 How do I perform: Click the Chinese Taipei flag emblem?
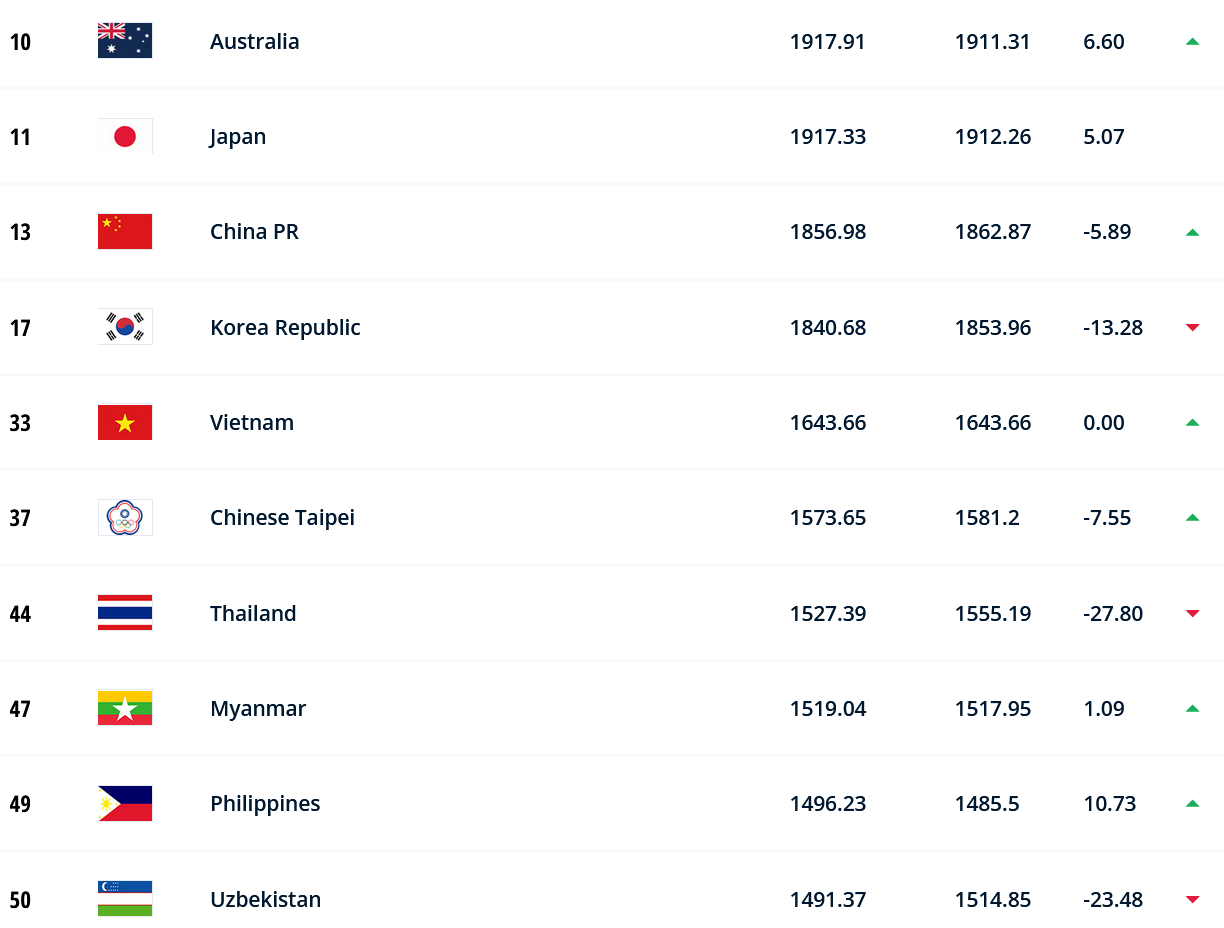[x=125, y=518]
